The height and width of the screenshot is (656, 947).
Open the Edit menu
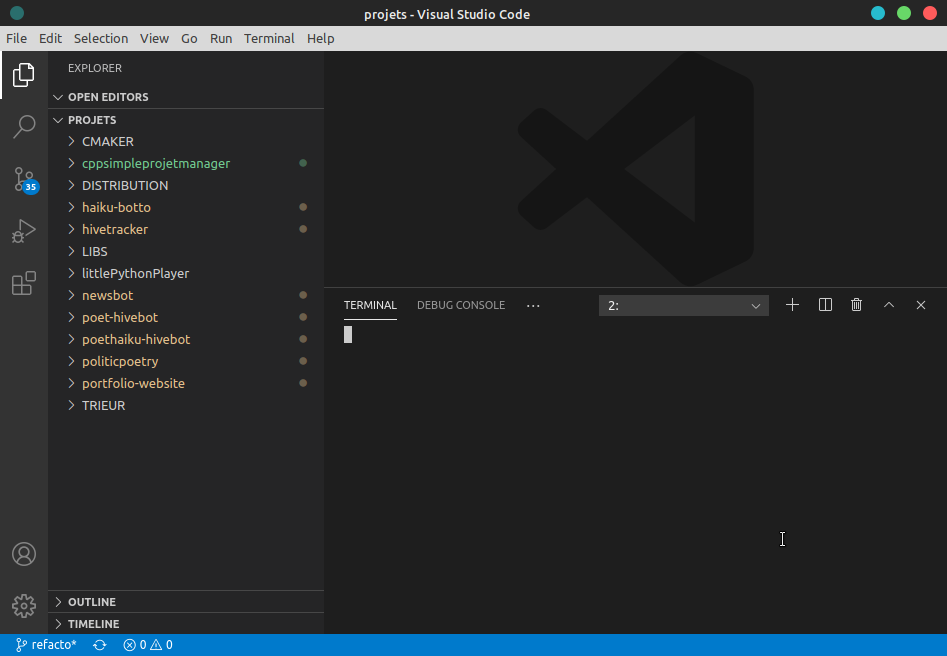pos(51,39)
